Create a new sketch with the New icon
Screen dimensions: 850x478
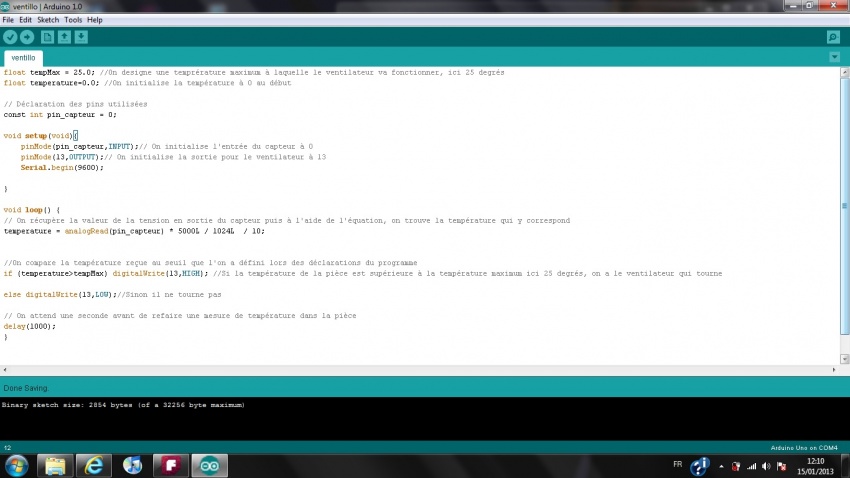pos(47,37)
